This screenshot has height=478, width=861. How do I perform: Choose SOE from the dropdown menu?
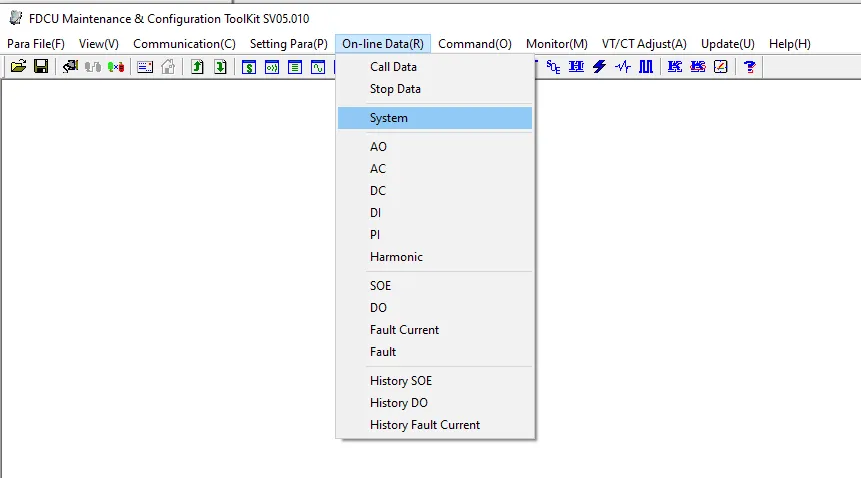pyautogui.click(x=435, y=286)
